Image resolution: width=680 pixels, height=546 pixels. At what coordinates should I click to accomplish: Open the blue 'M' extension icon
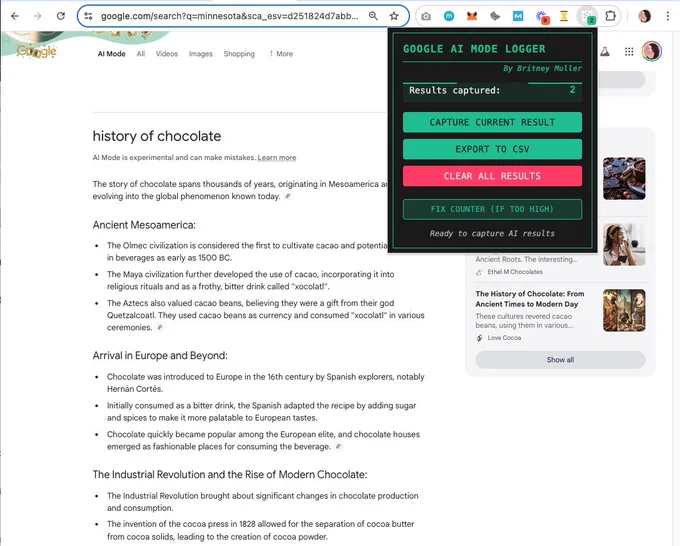[x=518, y=16]
